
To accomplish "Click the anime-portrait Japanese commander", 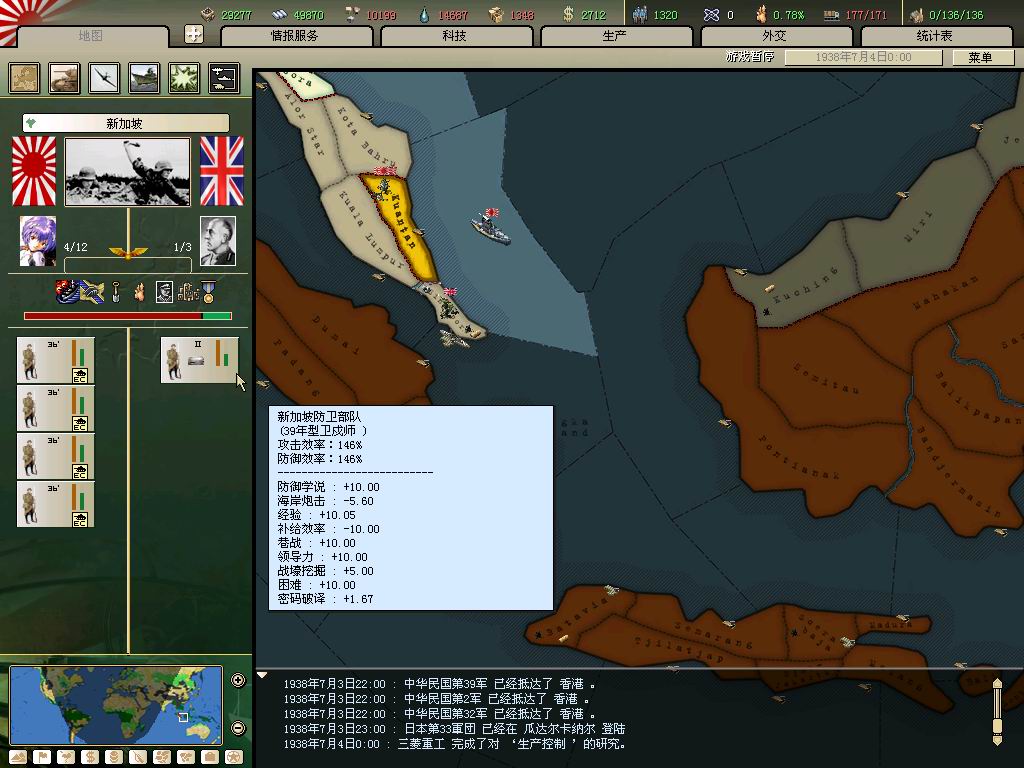I will (x=38, y=241).
